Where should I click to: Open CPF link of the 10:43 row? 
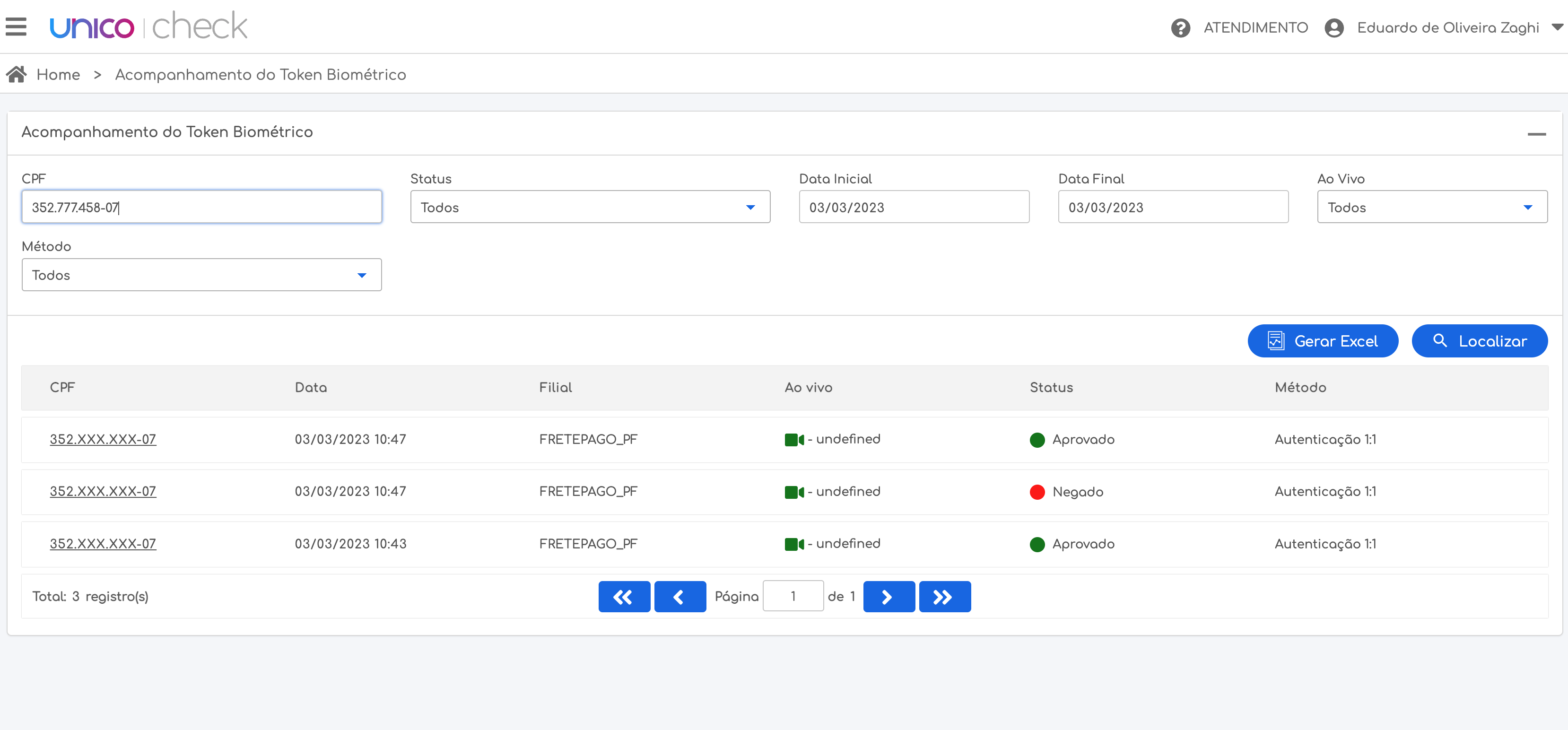point(103,544)
